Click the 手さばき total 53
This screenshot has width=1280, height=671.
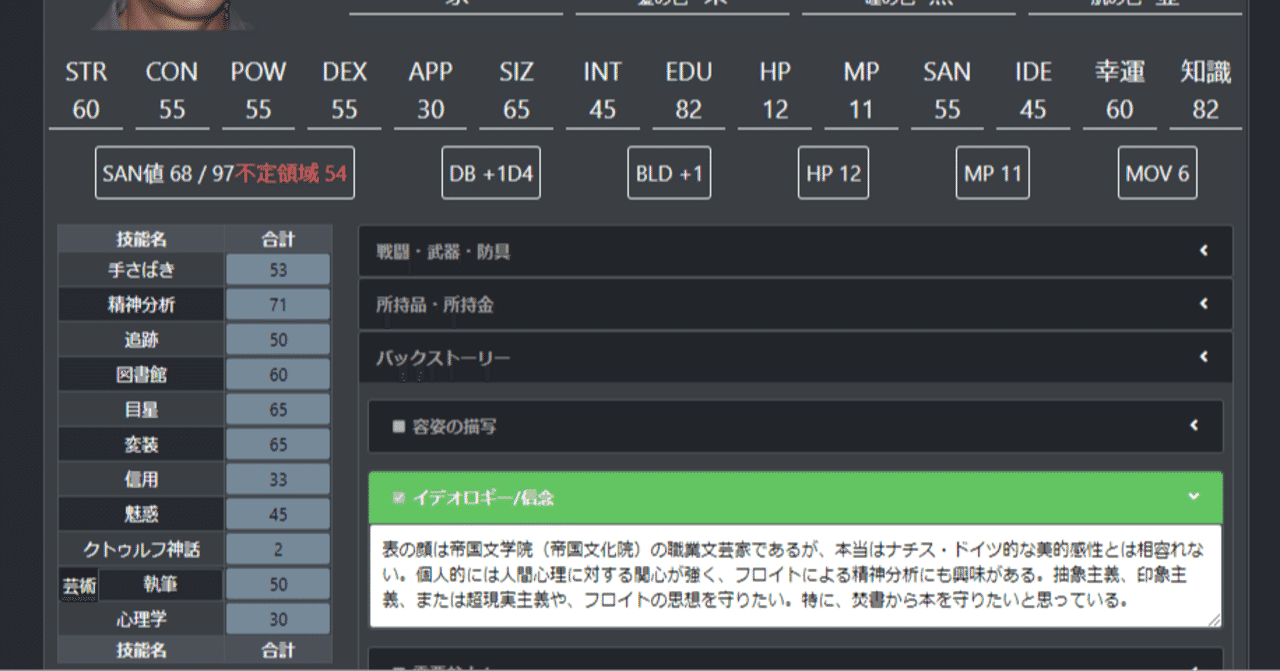tap(278, 270)
